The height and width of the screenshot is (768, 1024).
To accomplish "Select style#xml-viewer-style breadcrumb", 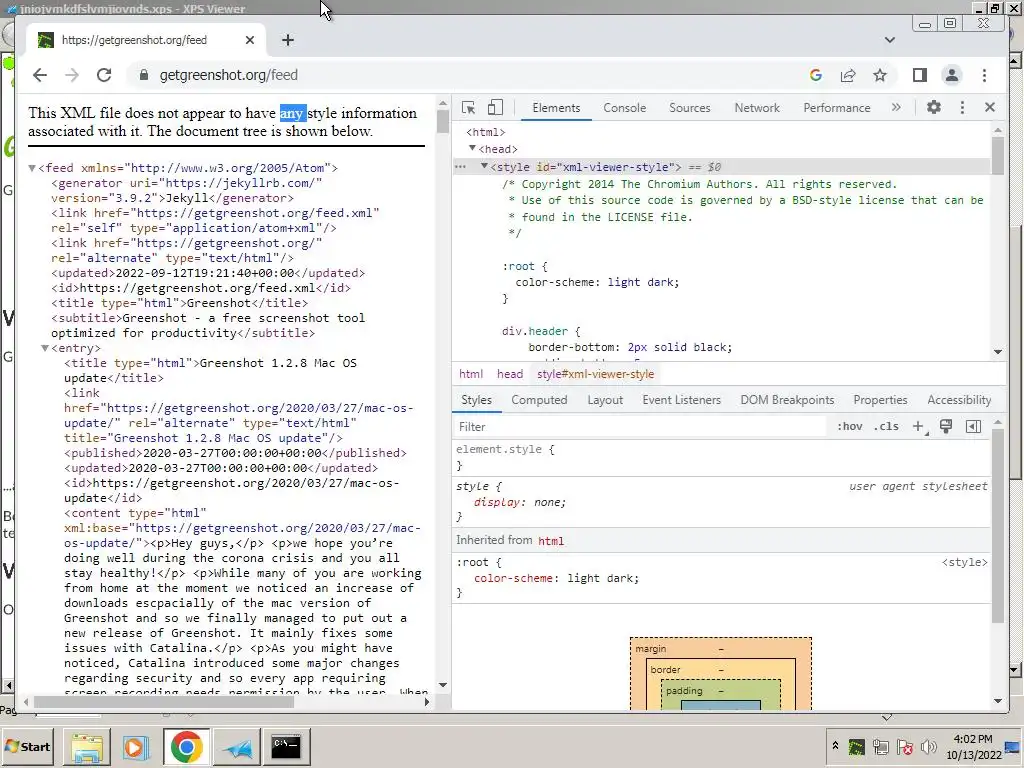I will tap(596, 374).
